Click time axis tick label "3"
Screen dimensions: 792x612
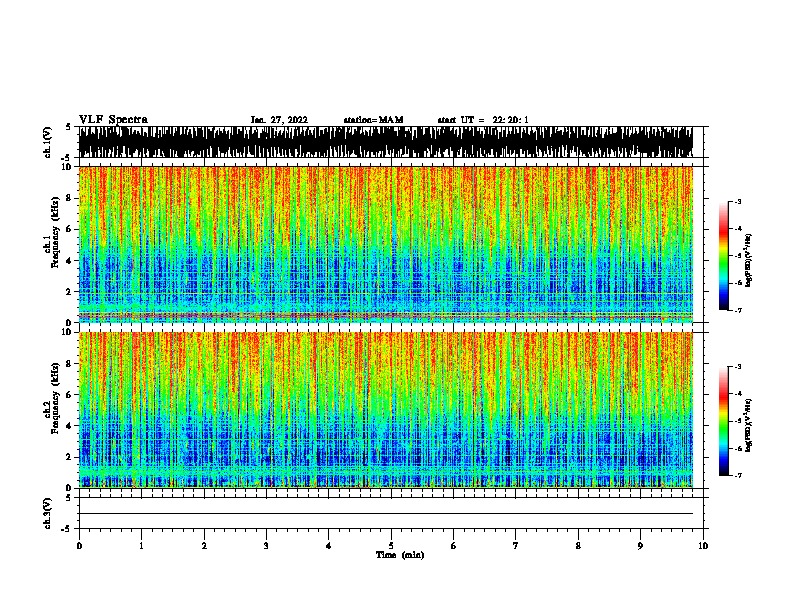click(266, 546)
